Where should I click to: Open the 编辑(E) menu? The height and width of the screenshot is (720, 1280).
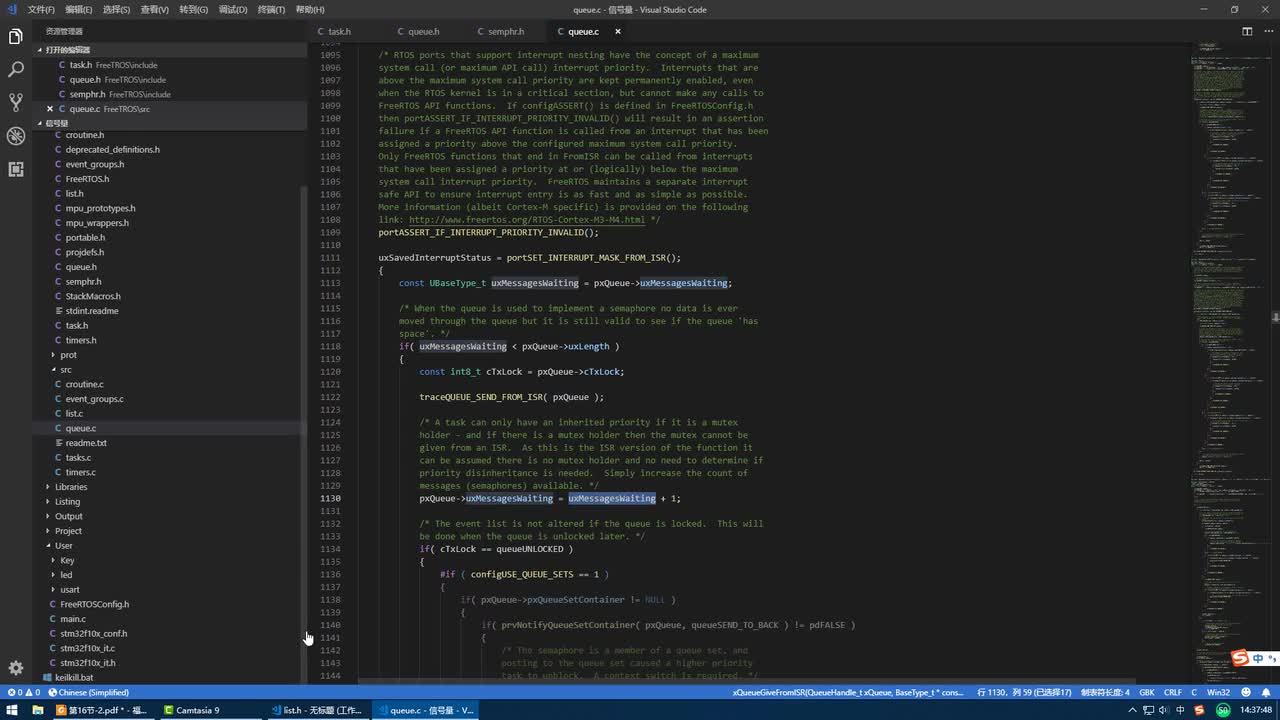78,9
